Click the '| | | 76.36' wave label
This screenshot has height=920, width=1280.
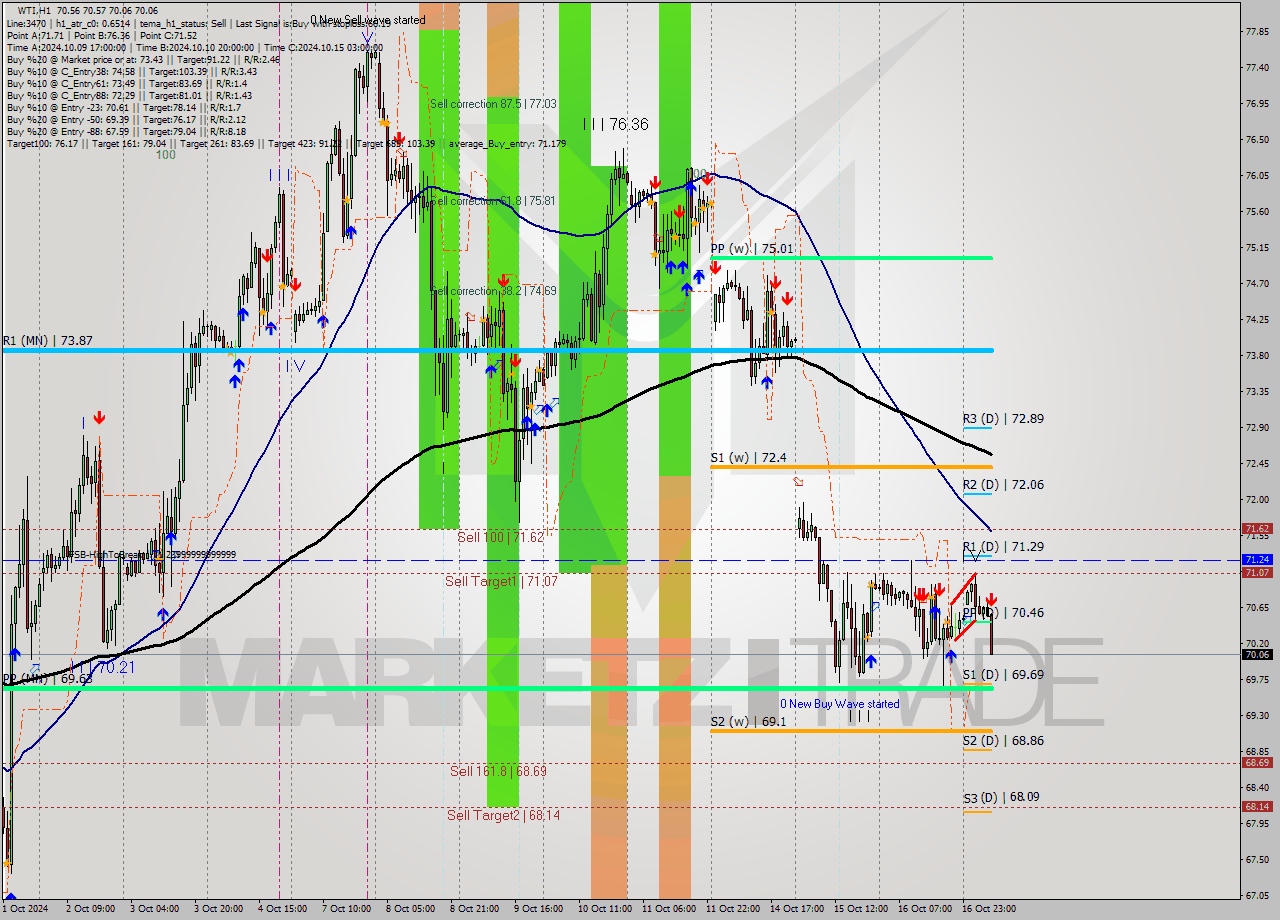[x=616, y=124]
